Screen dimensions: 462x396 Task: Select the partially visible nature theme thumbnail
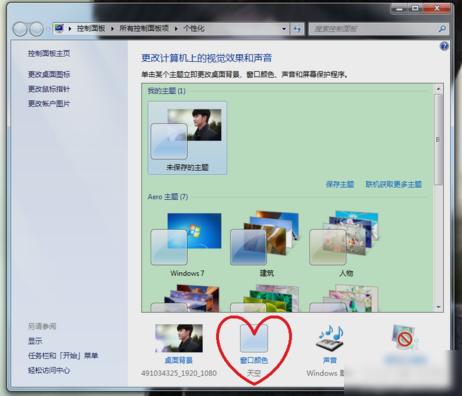point(266,298)
